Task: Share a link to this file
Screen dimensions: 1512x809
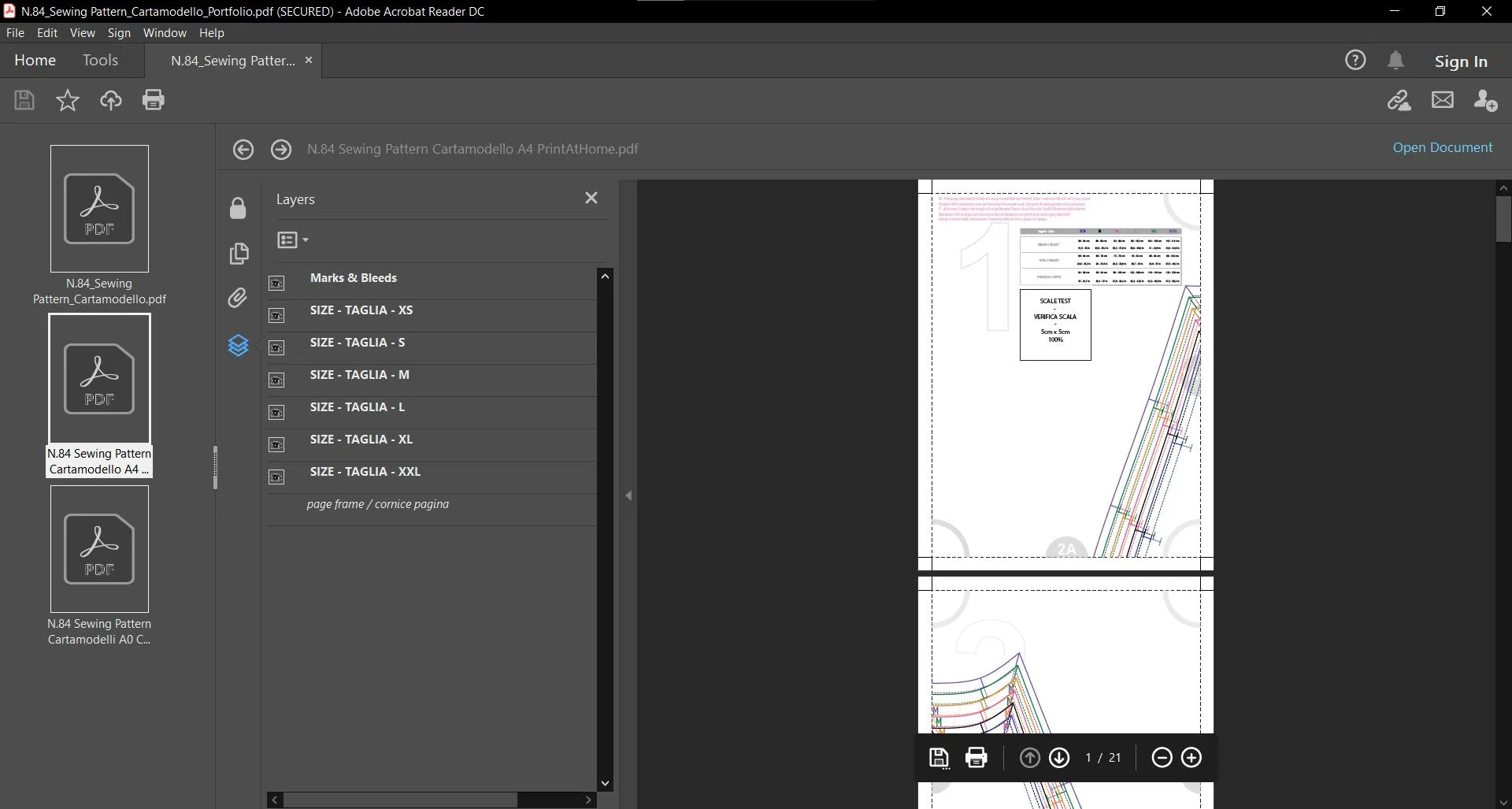Action: tap(1399, 100)
